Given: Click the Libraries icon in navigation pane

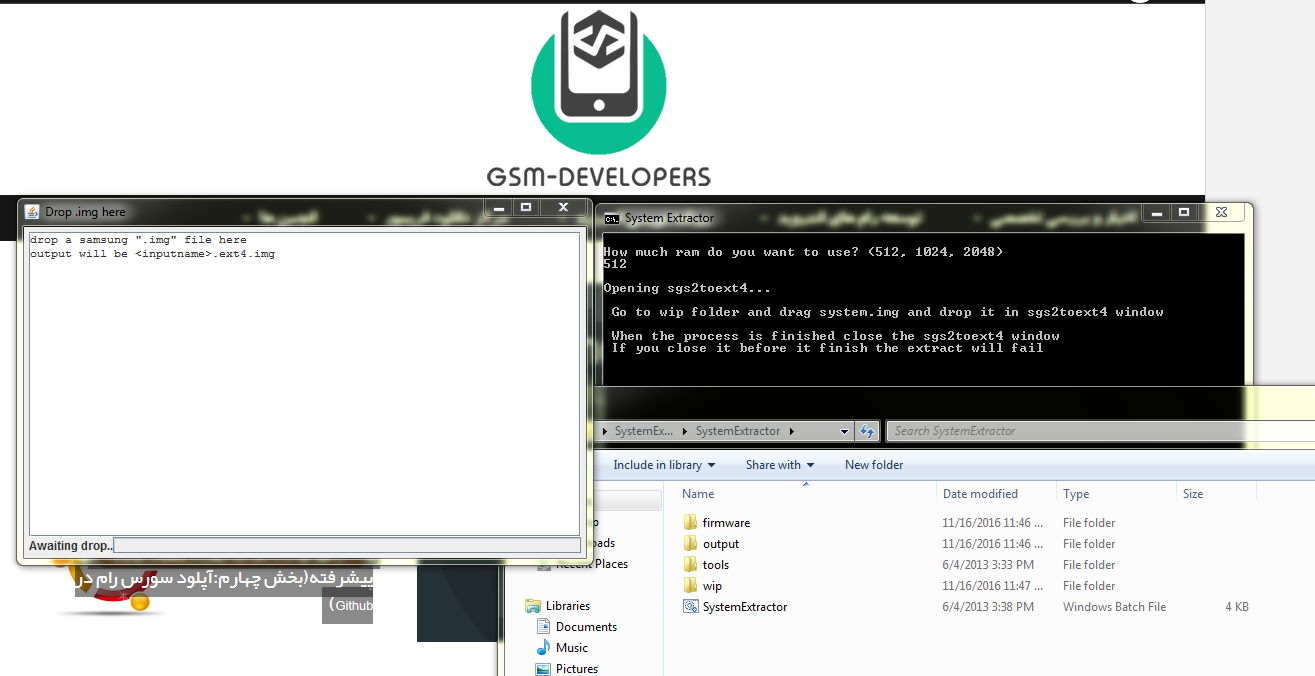Looking at the screenshot, I should click(x=533, y=606).
